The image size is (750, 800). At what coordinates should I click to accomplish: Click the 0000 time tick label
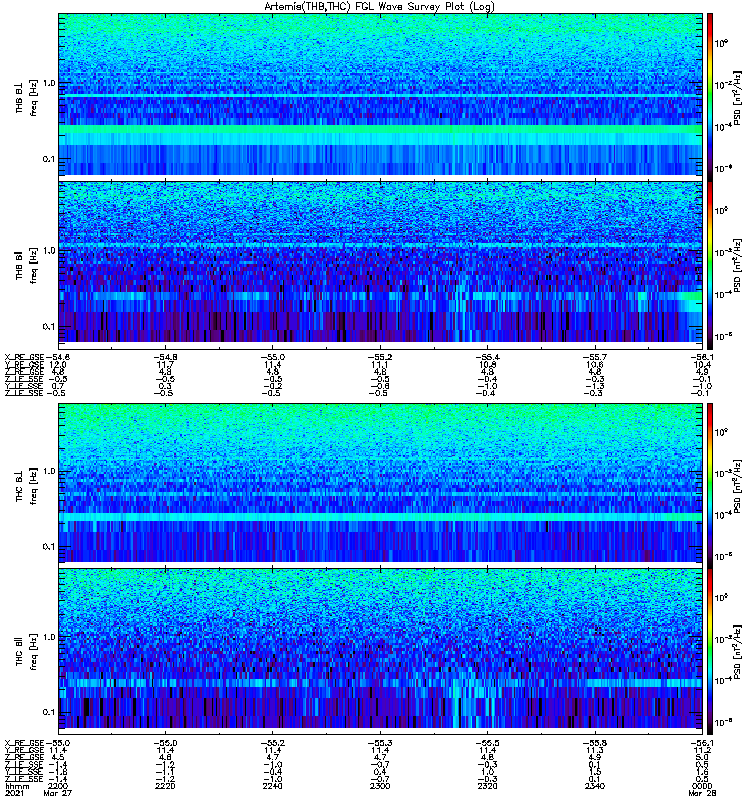(702, 786)
